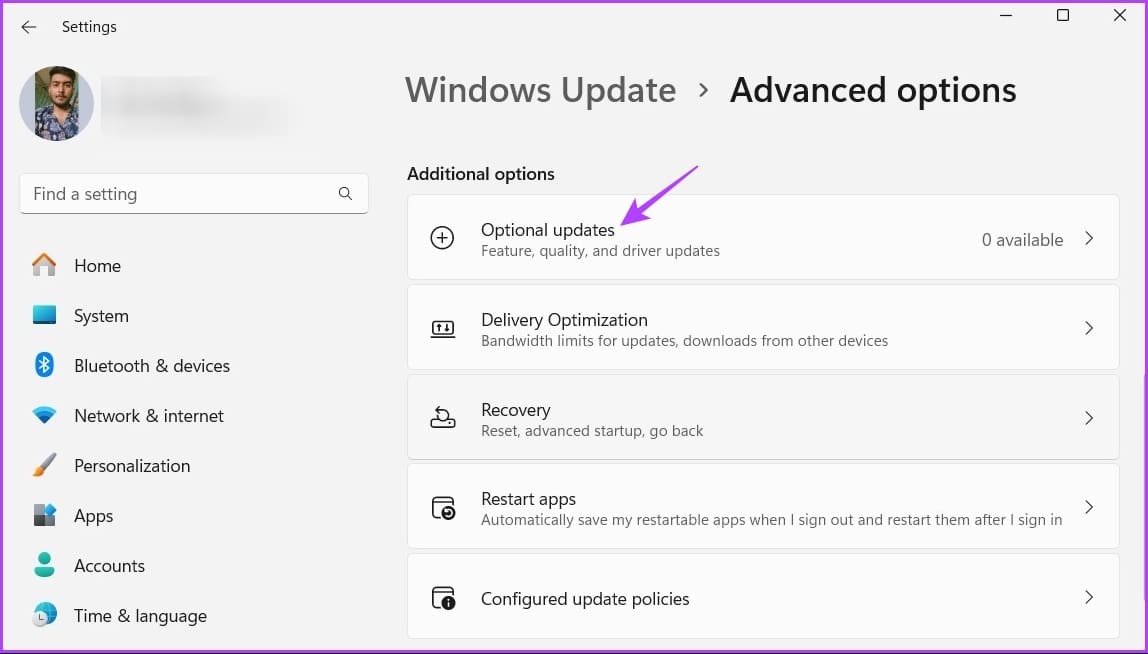Open Configured update policies option
This screenshot has height=654, width=1148.
pyautogui.click(x=763, y=596)
